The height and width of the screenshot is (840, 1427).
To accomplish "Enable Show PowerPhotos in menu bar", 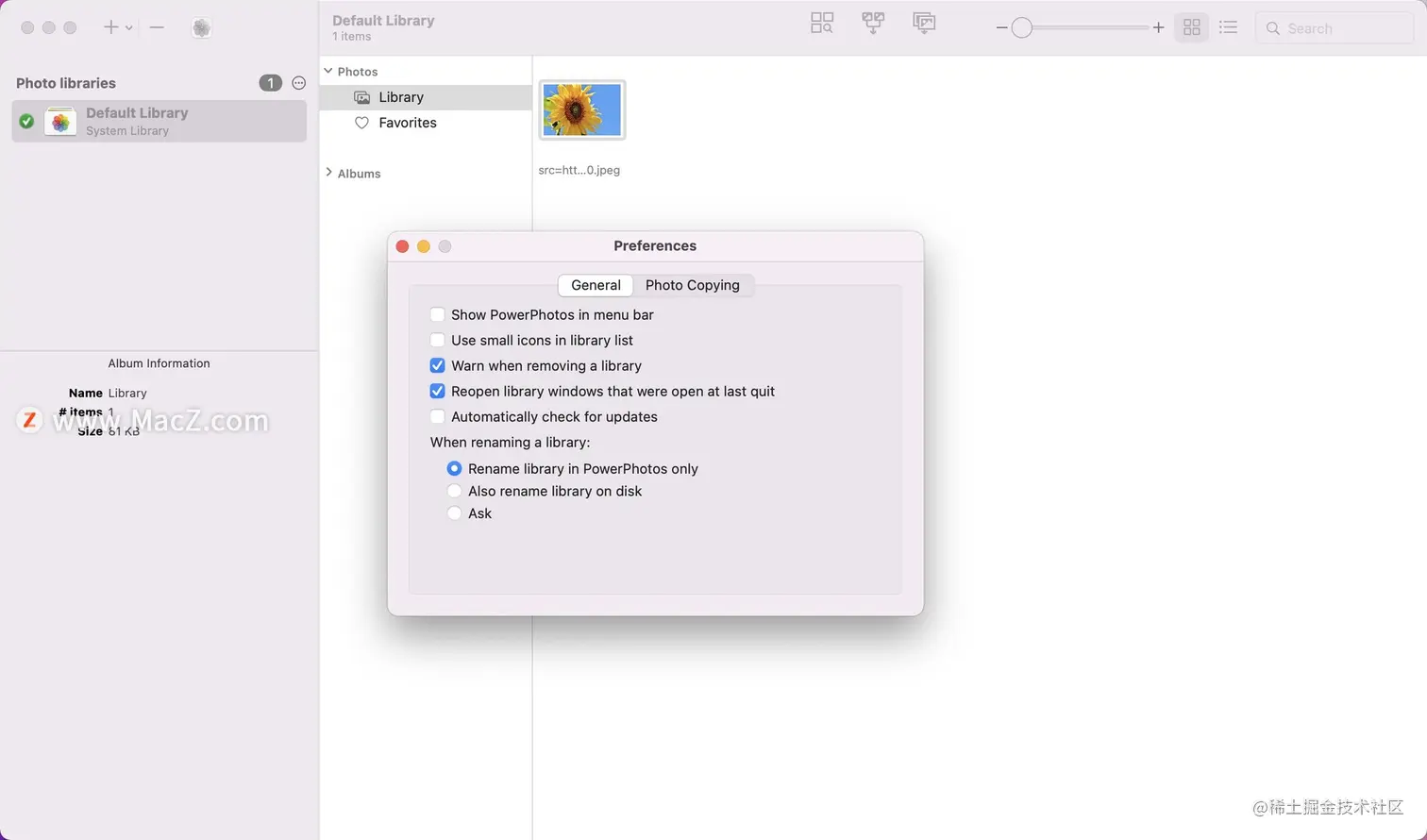I will point(437,314).
